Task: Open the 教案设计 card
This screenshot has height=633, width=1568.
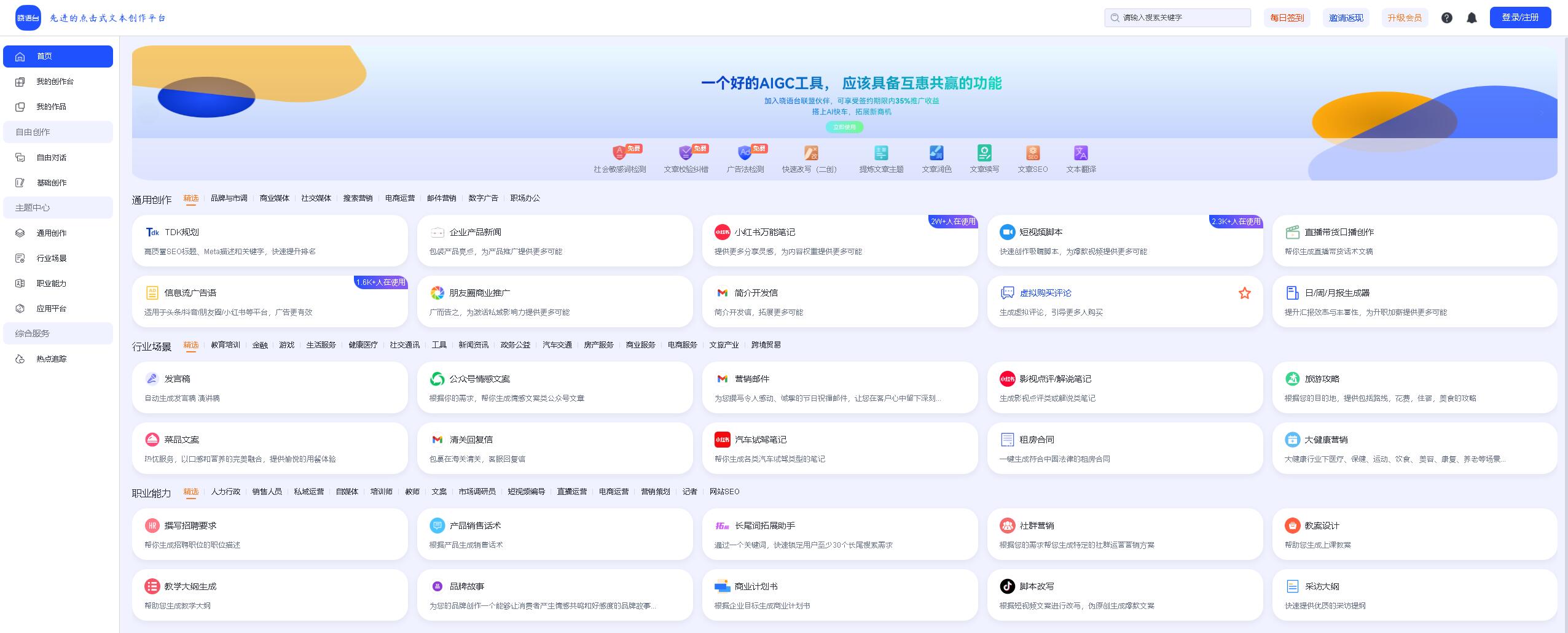Action: (1414, 534)
